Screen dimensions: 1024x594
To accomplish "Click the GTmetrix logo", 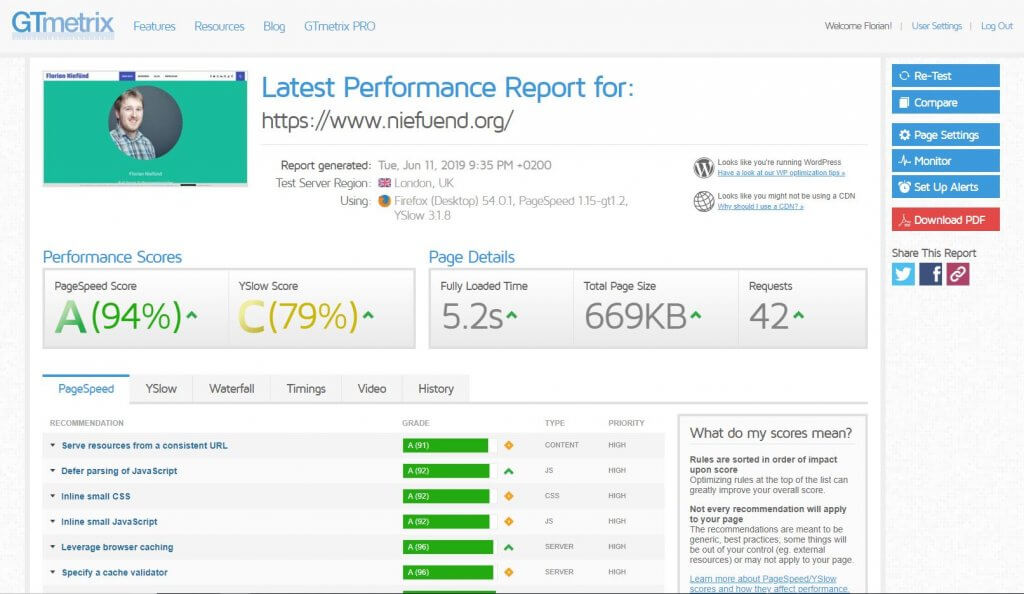I will pyautogui.click(x=63, y=25).
